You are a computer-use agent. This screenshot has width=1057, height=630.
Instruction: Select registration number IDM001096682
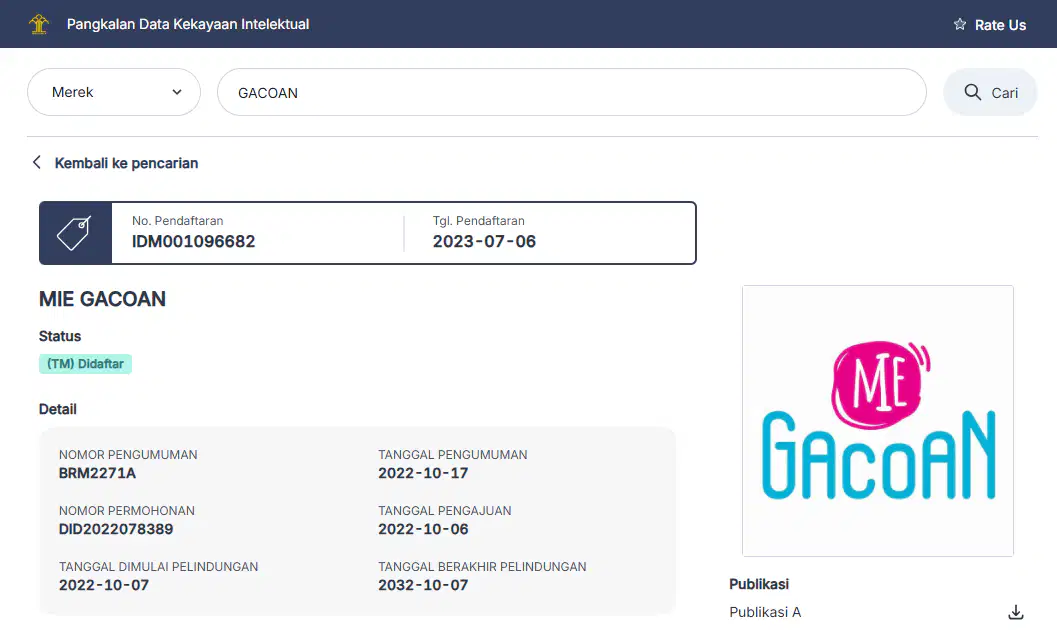coord(193,241)
